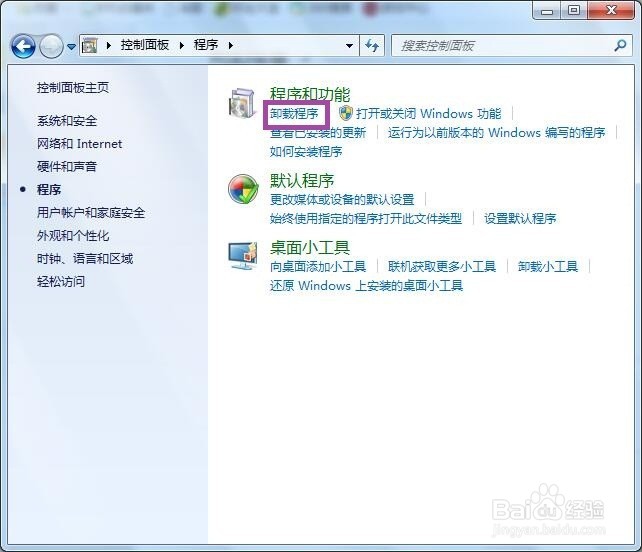Open 网络和 Internet category in sidebar
The image size is (642, 552).
point(79,144)
